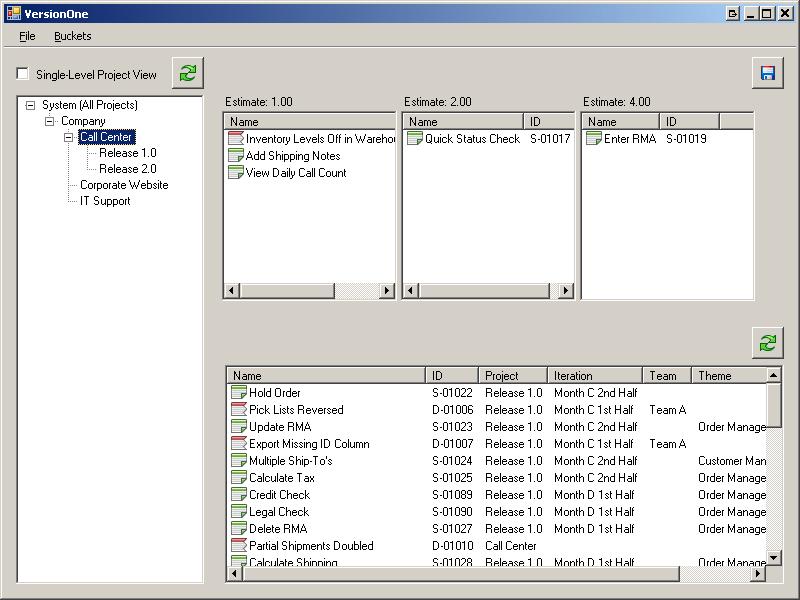The image size is (800, 600).
Task: Collapse the Company tree node
Action: (49, 121)
